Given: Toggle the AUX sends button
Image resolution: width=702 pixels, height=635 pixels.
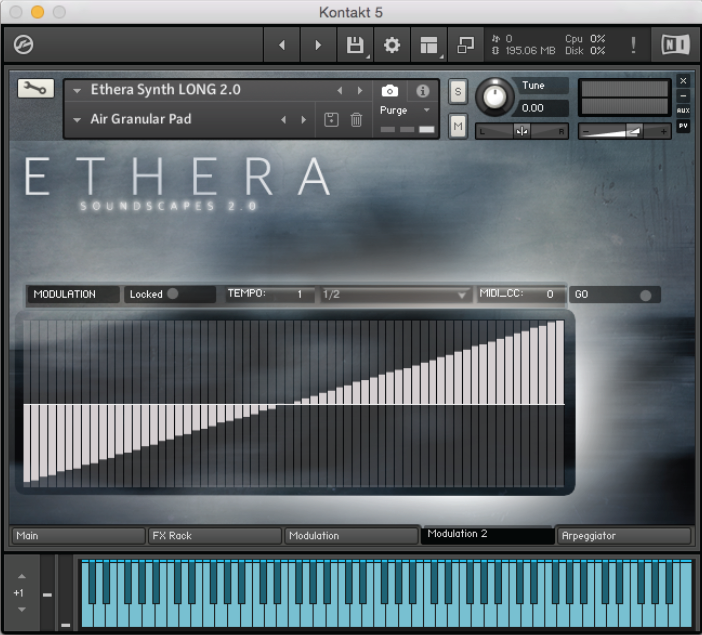Looking at the screenshot, I should 683,111.
